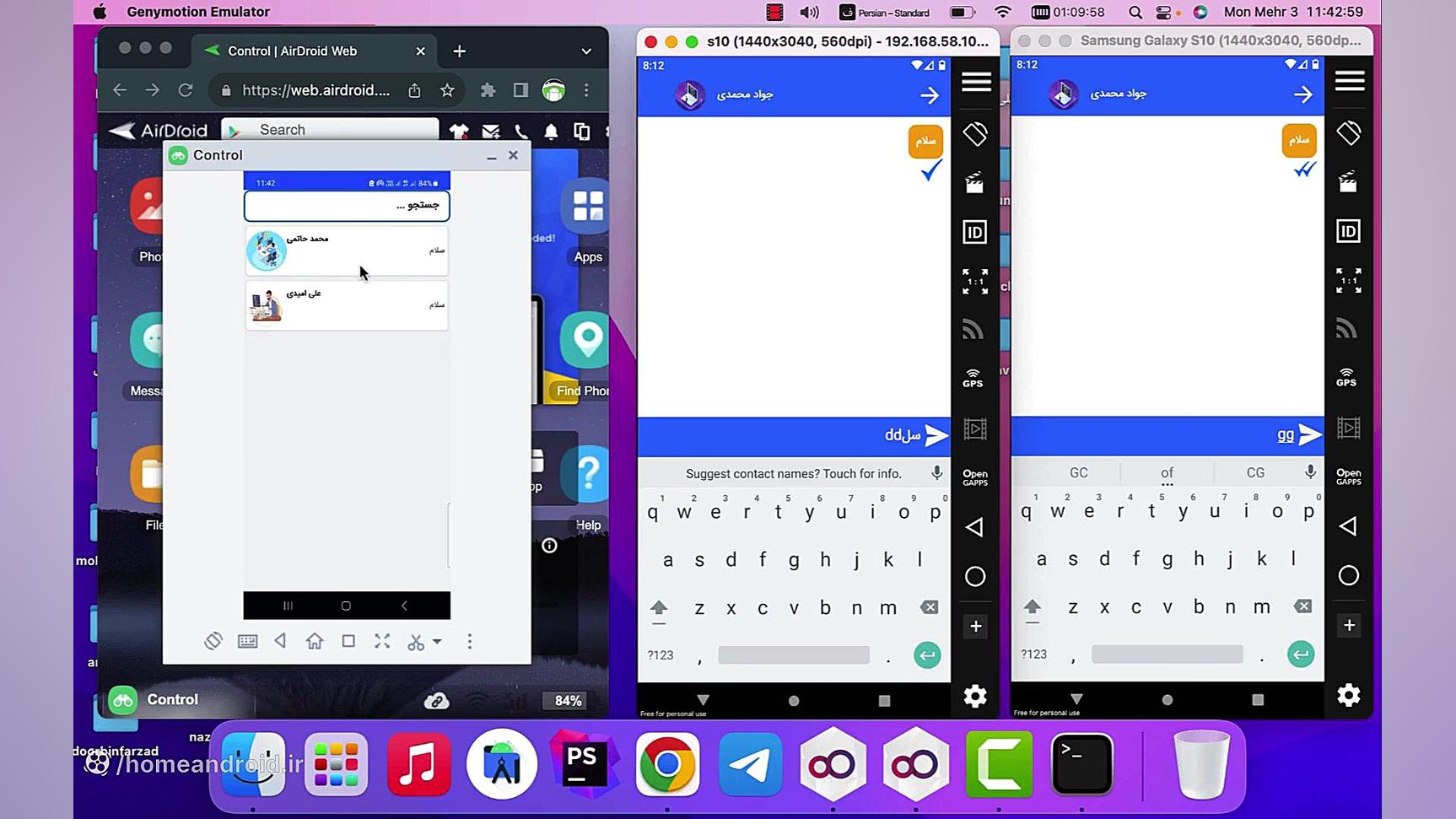This screenshot has width=1456, height=819.
Task: Click the AirDroid search field
Action: click(x=330, y=130)
